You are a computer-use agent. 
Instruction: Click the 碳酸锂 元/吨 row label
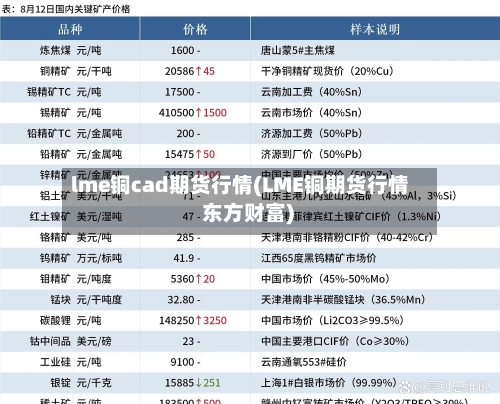(x=70, y=321)
